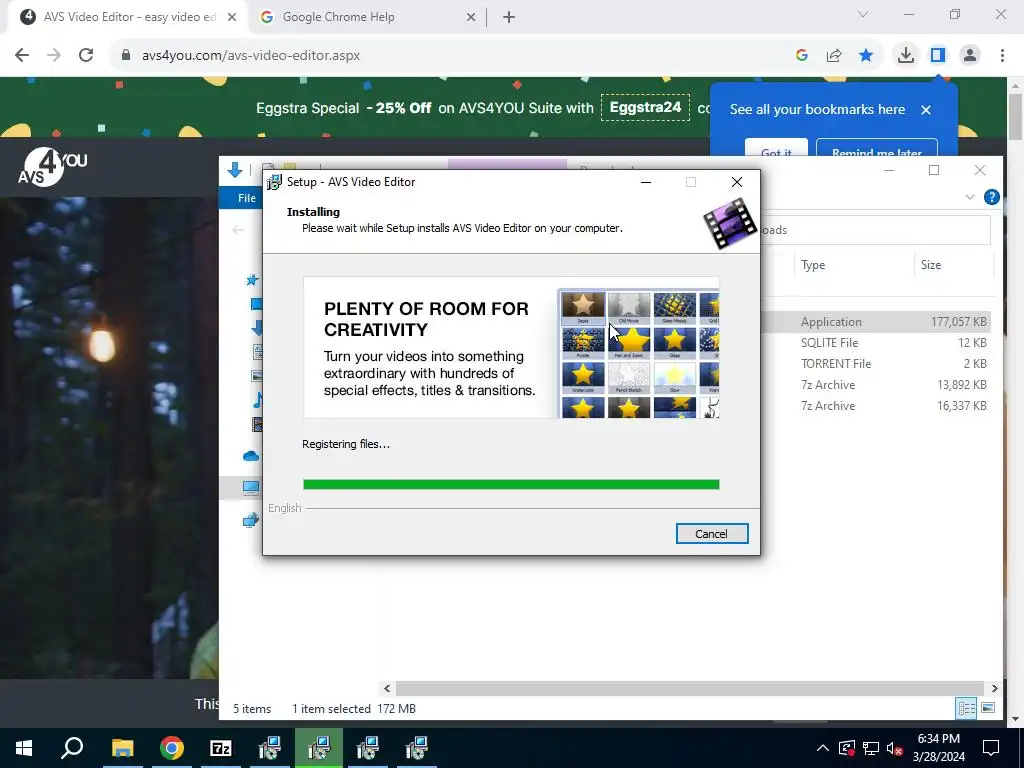Open Chrome three-dot menu
Image resolution: width=1024 pixels, height=768 pixels.
[1002, 56]
